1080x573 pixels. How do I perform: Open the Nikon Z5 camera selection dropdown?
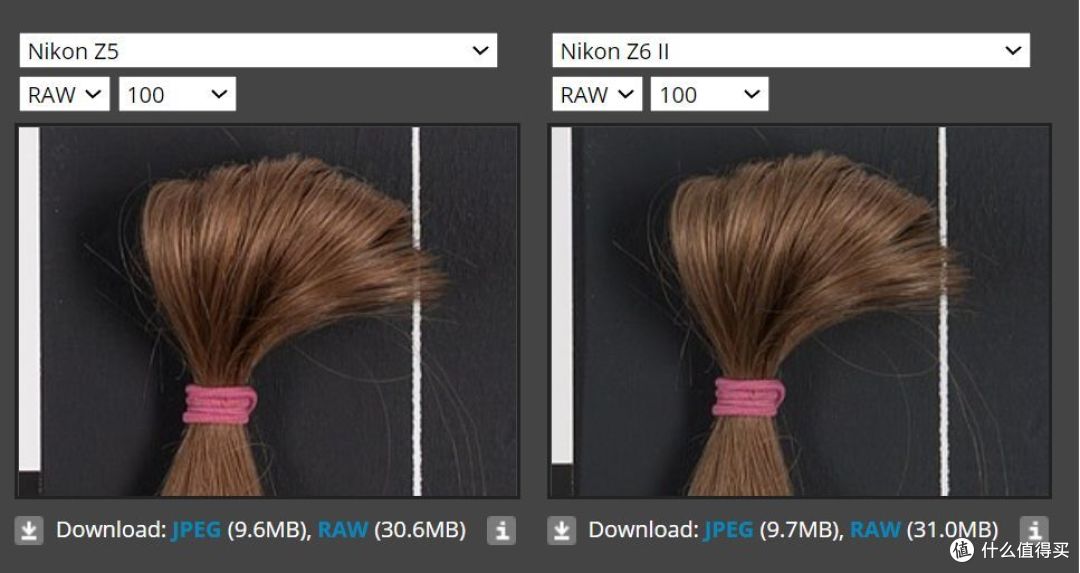(258, 51)
